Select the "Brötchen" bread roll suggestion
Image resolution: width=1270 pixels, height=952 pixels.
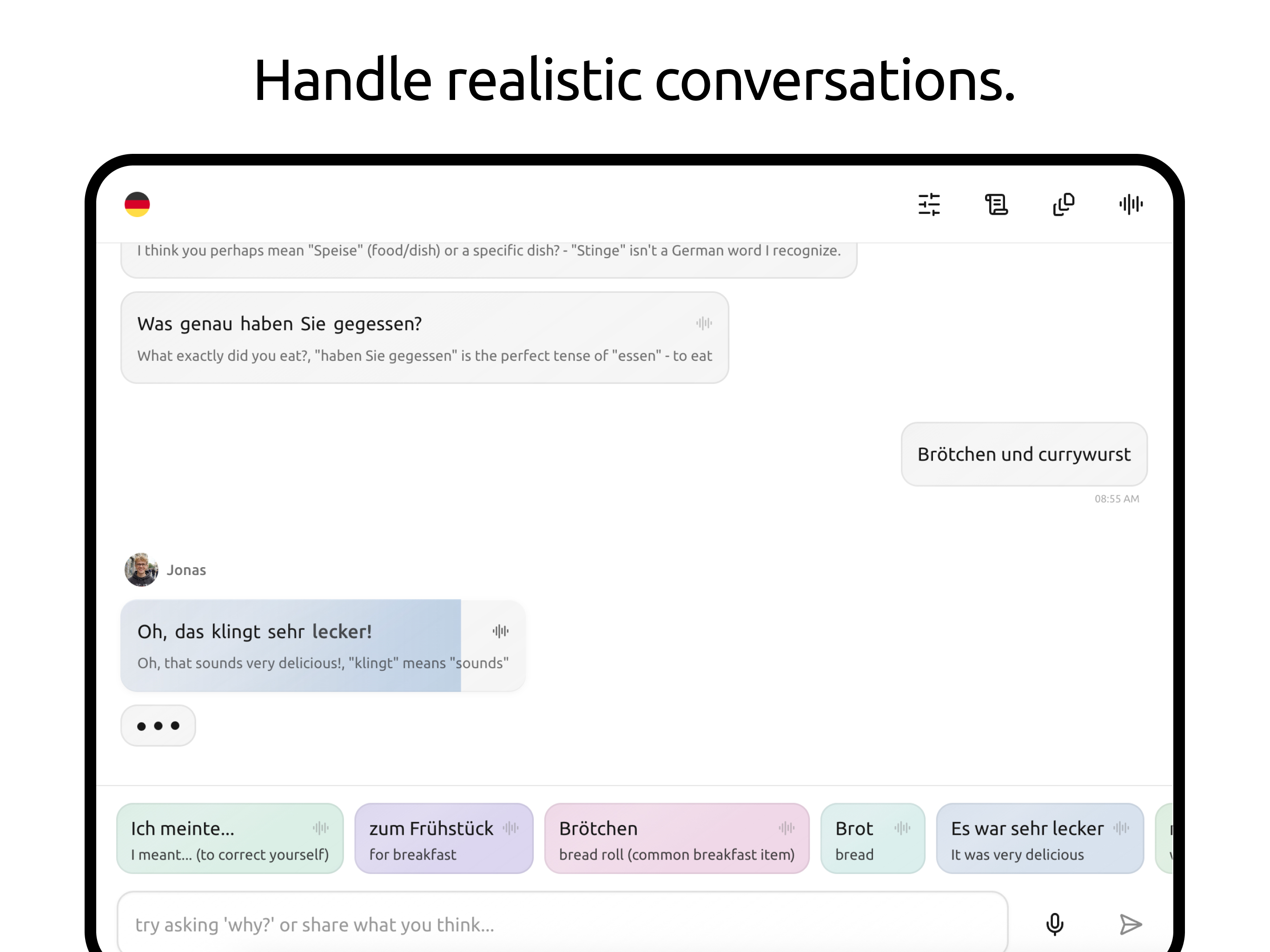[677, 839]
